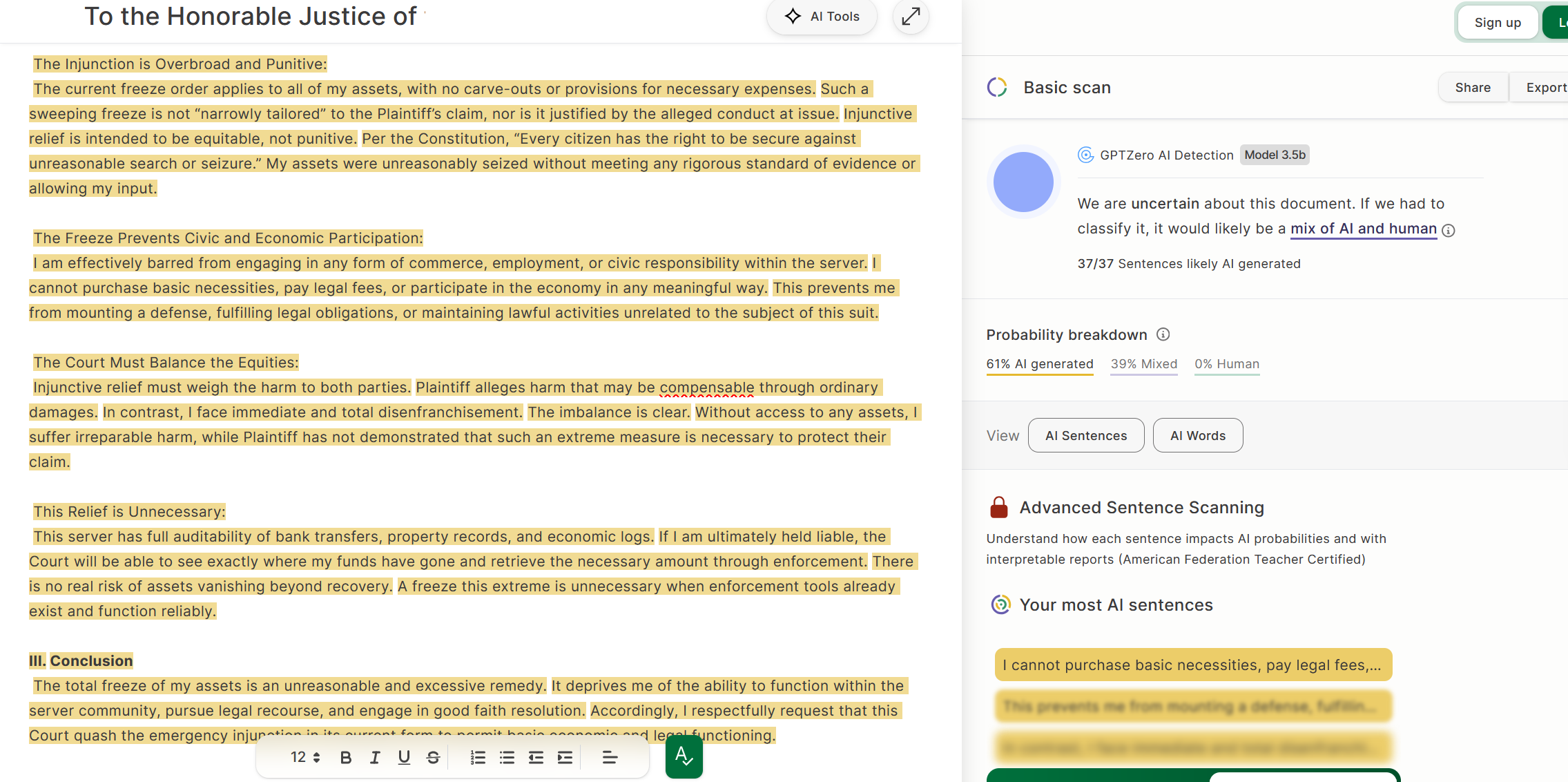Expand the editor to fullscreen
Screen dimensions: 1568x782
[911, 16]
